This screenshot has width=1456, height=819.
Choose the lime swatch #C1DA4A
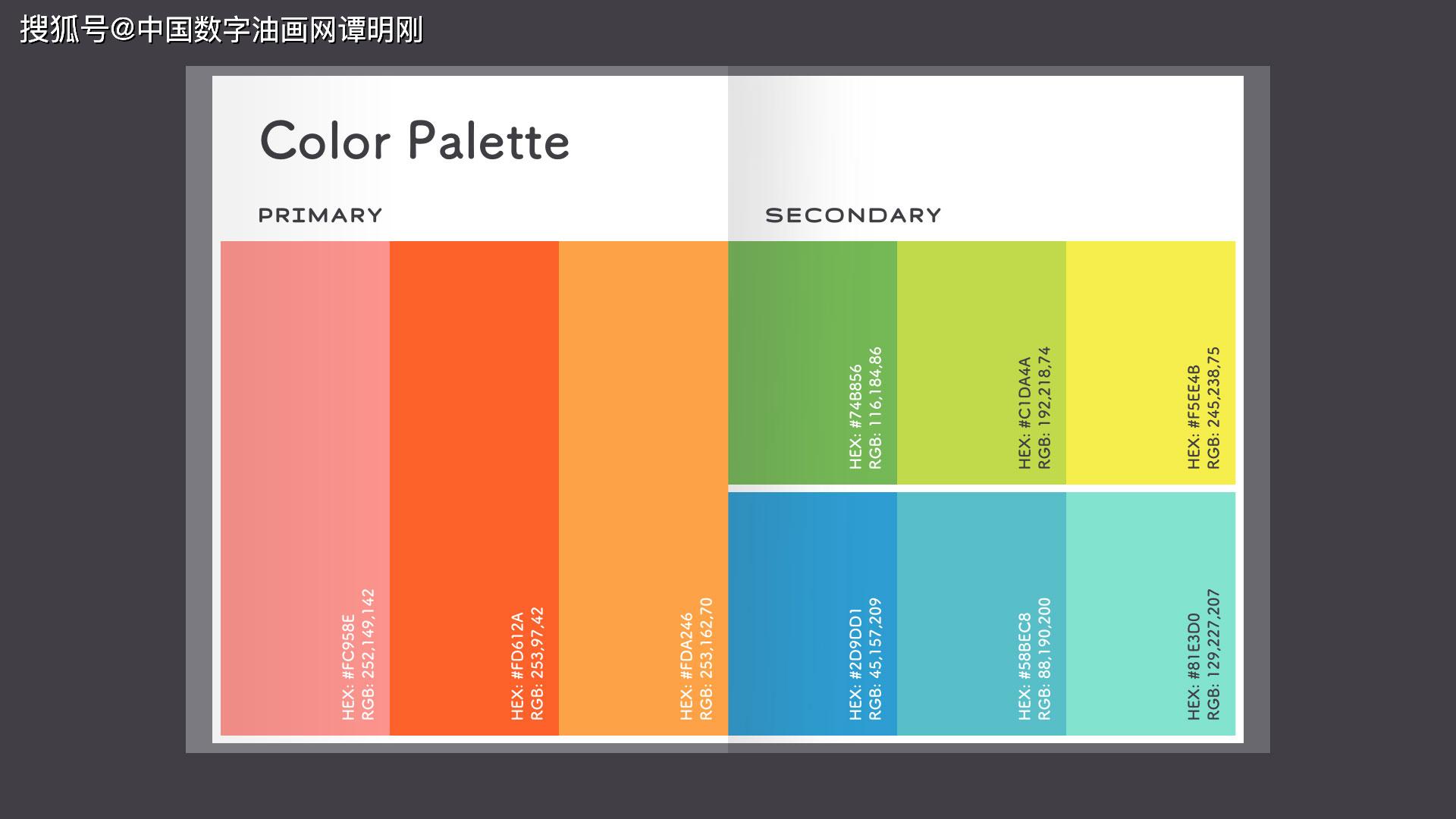coord(981,362)
